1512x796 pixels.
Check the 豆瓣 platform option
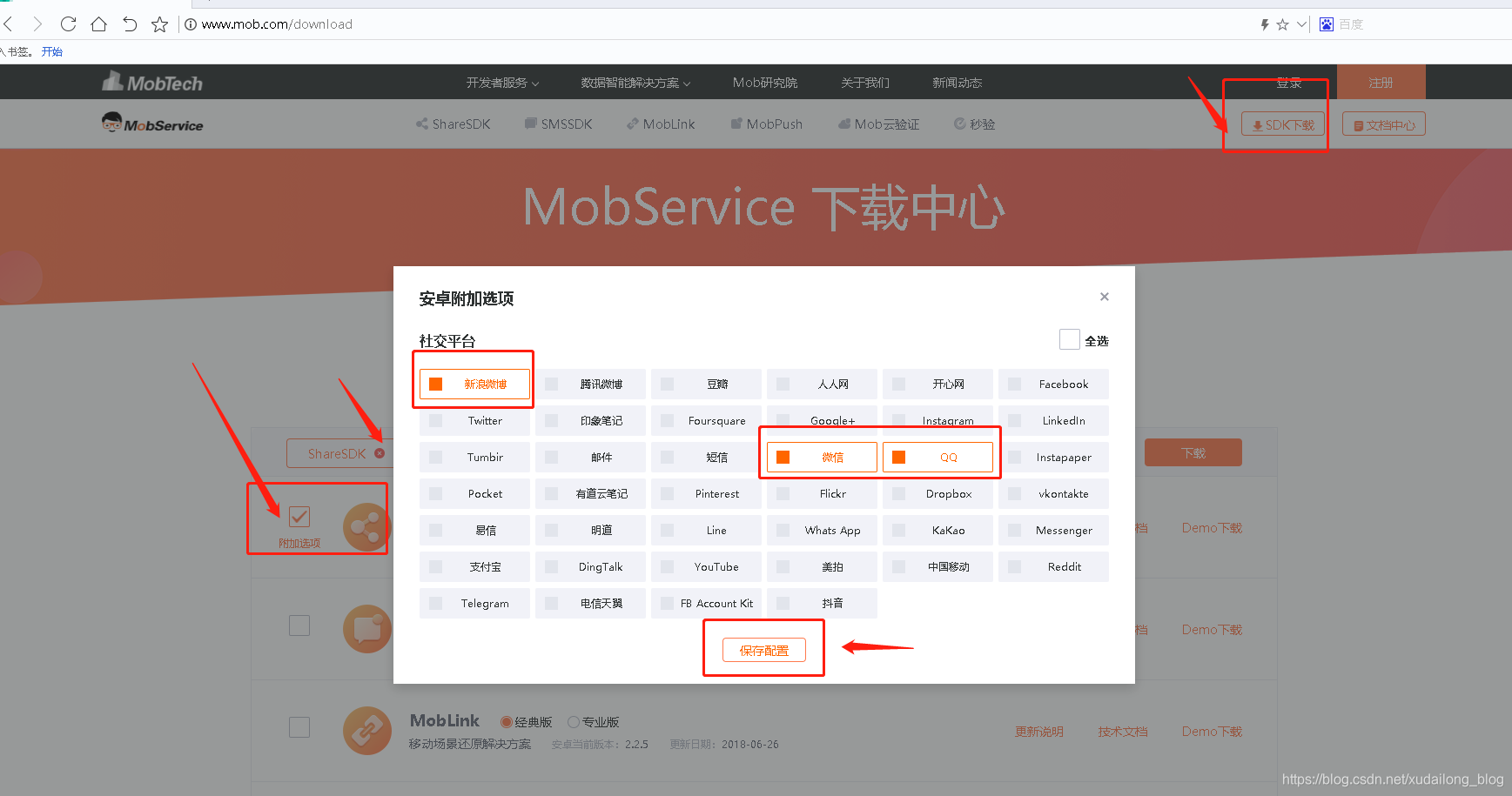point(706,384)
